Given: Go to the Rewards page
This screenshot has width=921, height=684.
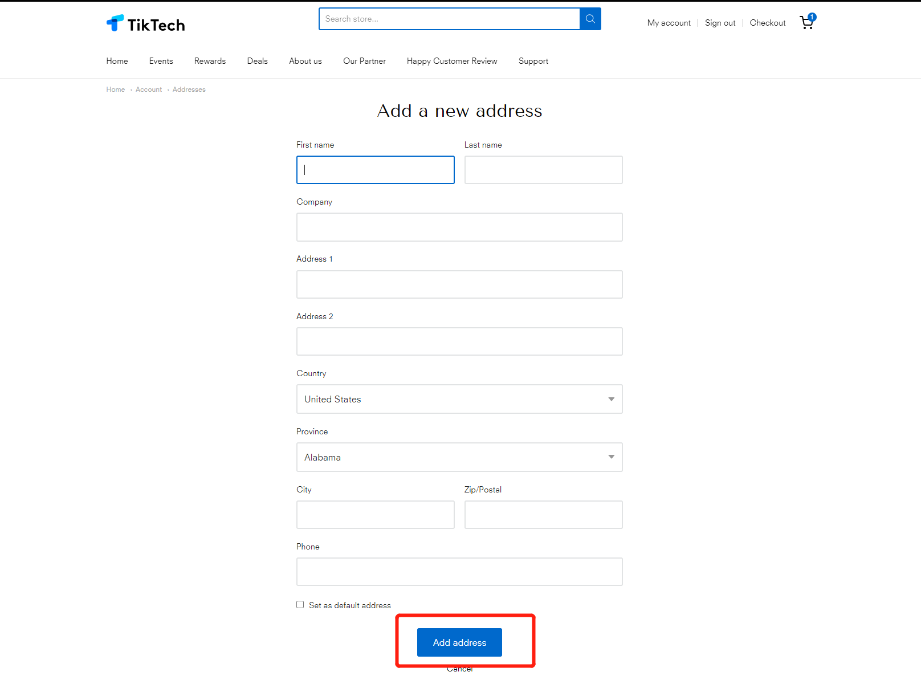Looking at the screenshot, I should click(210, 61).
